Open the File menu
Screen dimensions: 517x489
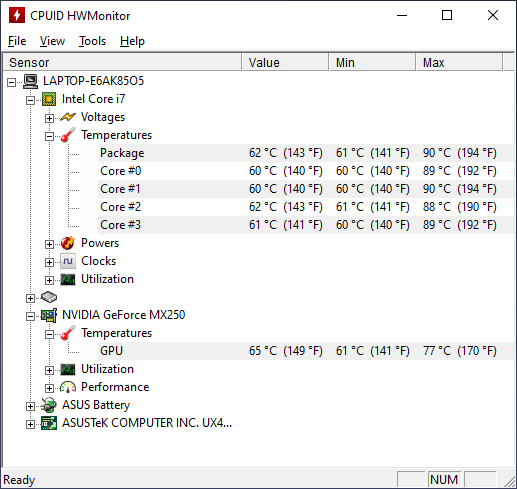pyautogui.click(x=17, y=41)
